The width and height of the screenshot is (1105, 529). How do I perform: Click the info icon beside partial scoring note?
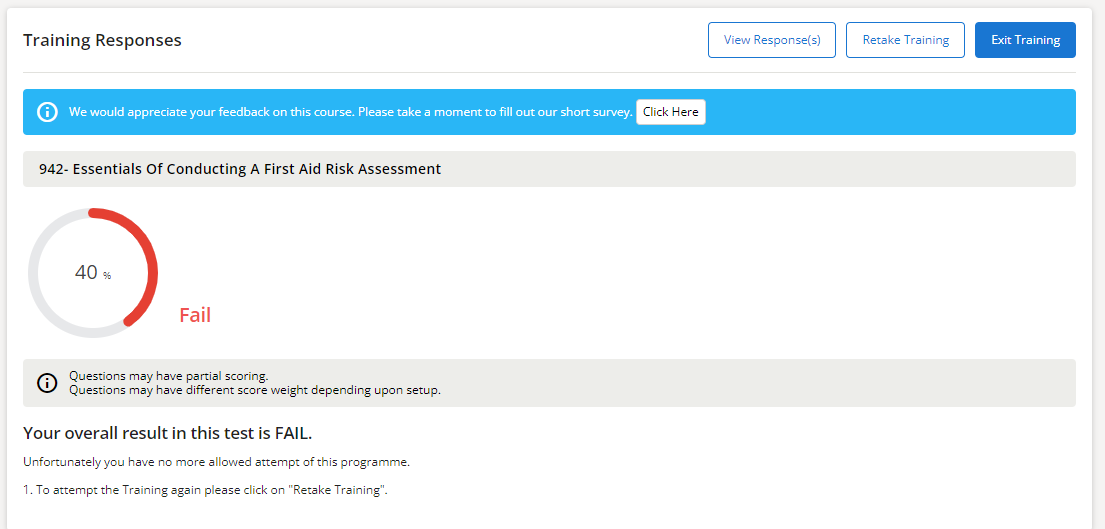[47, 383]
